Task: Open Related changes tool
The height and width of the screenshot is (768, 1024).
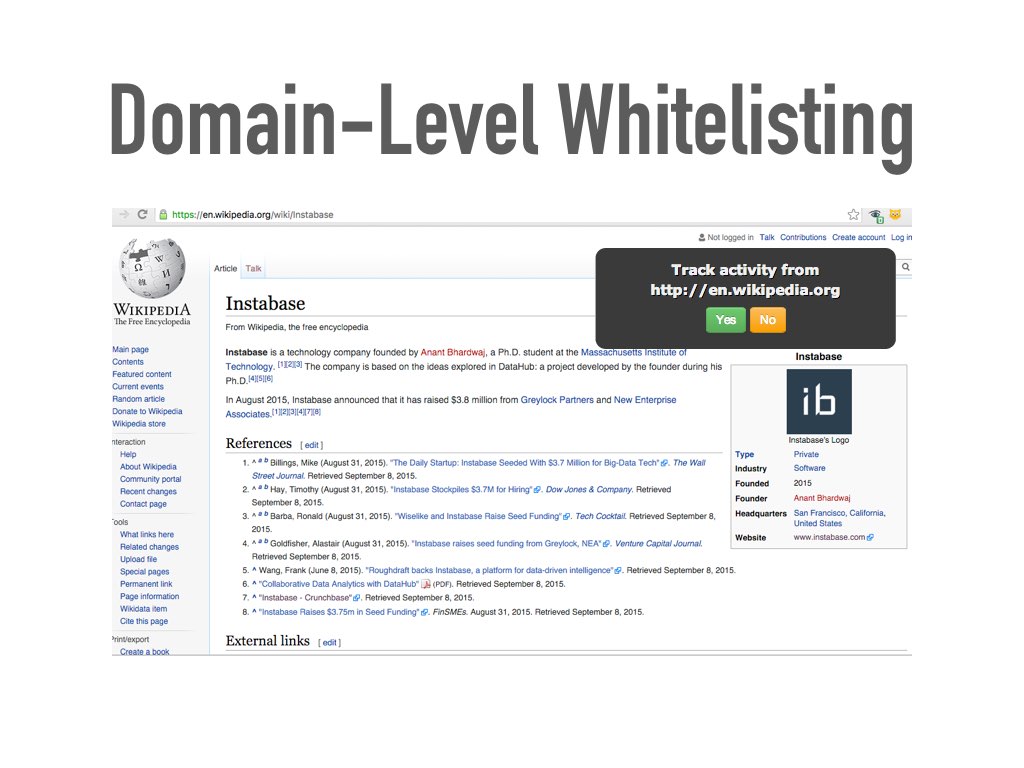Action: pyautogui.click(x=150, y=547)
